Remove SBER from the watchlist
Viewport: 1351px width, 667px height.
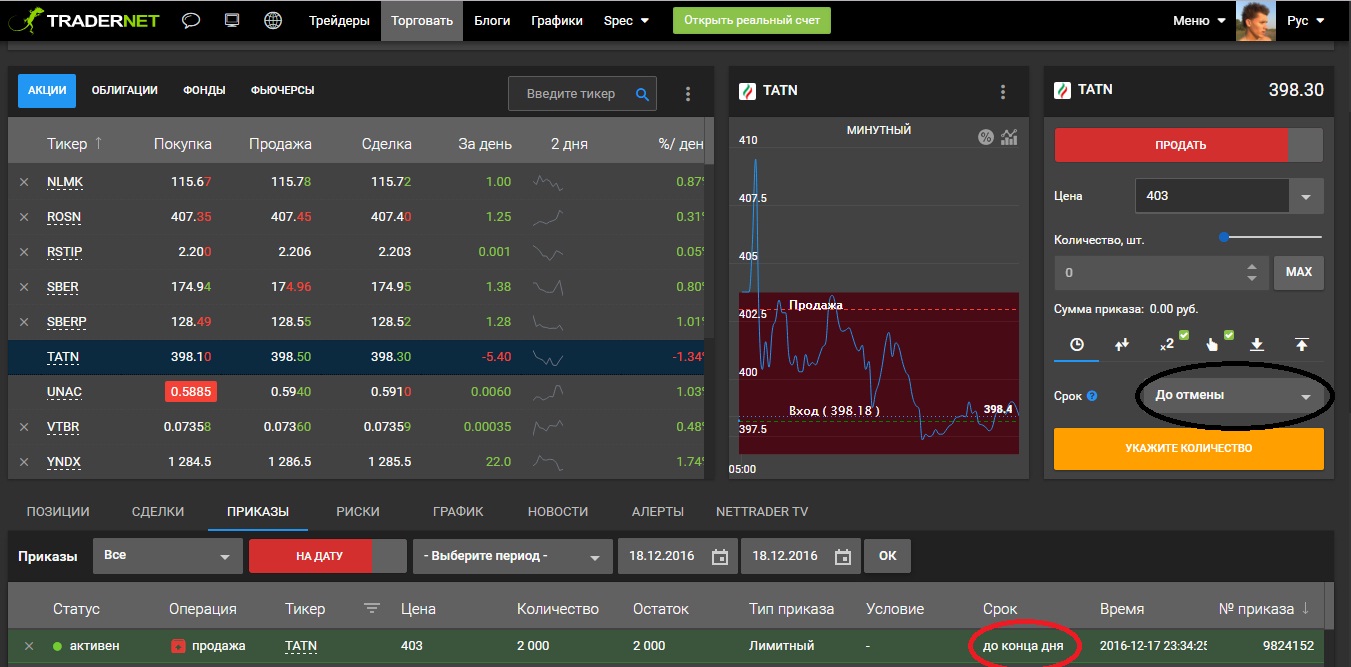click(24, 287)
